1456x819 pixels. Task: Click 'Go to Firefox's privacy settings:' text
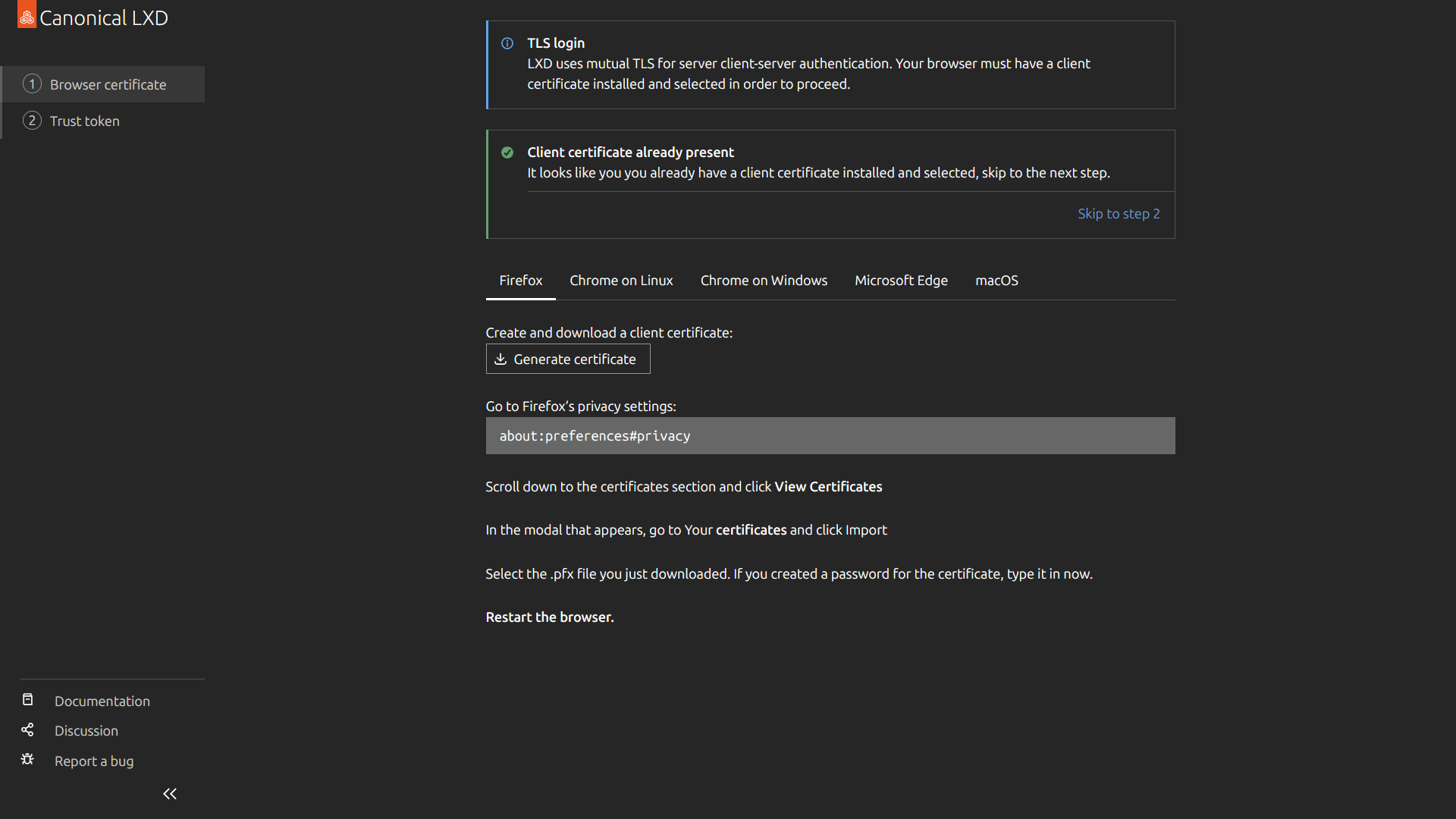[581, 406]
